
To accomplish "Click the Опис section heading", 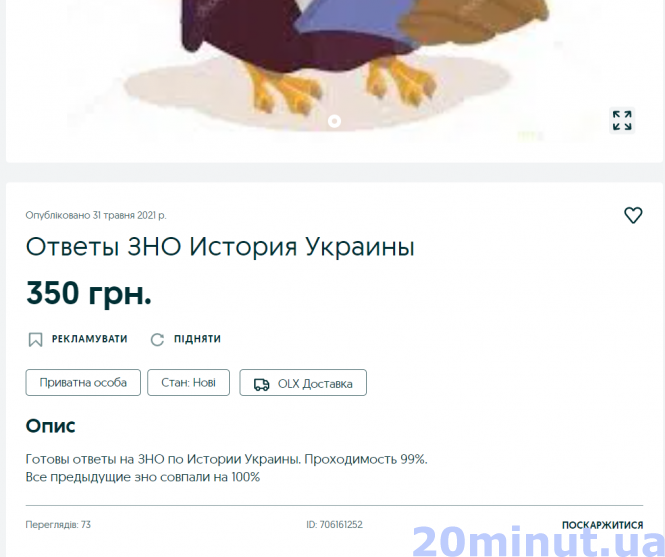I will [x=50, y=426].
